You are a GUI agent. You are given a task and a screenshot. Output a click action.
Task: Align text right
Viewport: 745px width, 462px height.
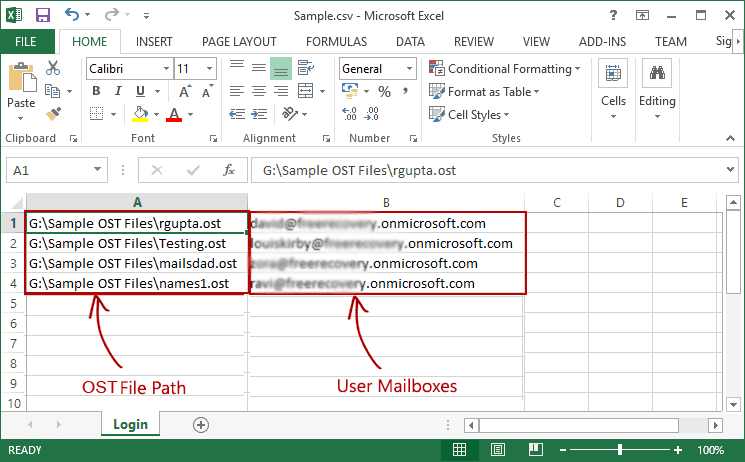281,91
